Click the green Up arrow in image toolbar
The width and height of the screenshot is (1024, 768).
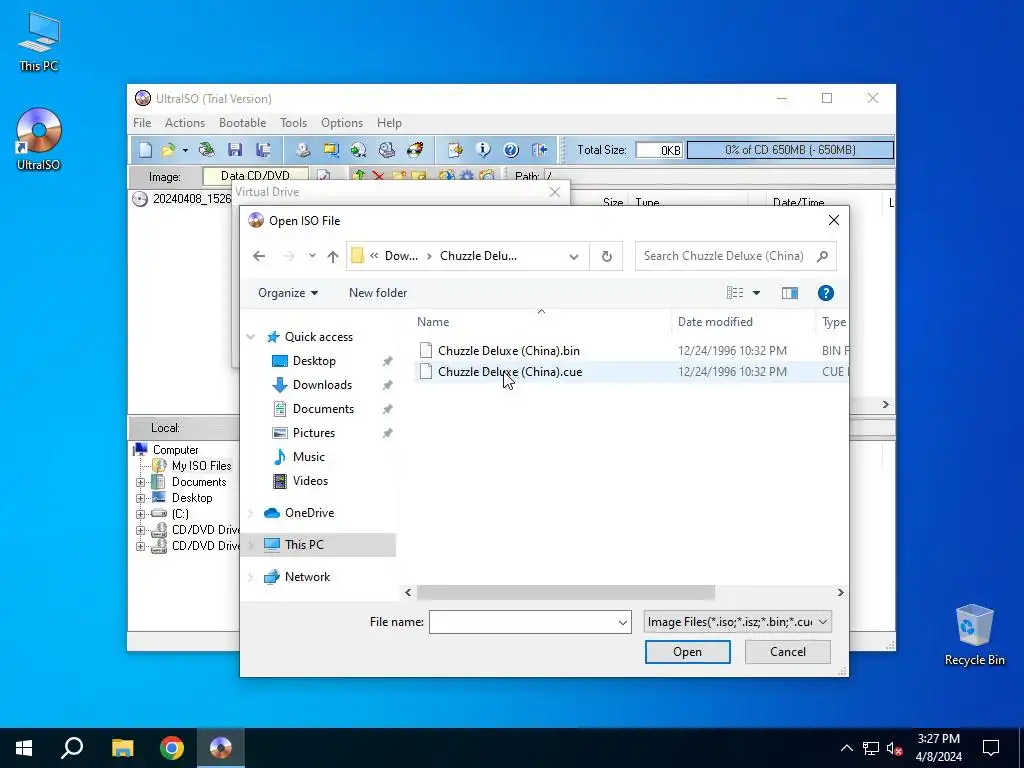(x=359, y=175)
